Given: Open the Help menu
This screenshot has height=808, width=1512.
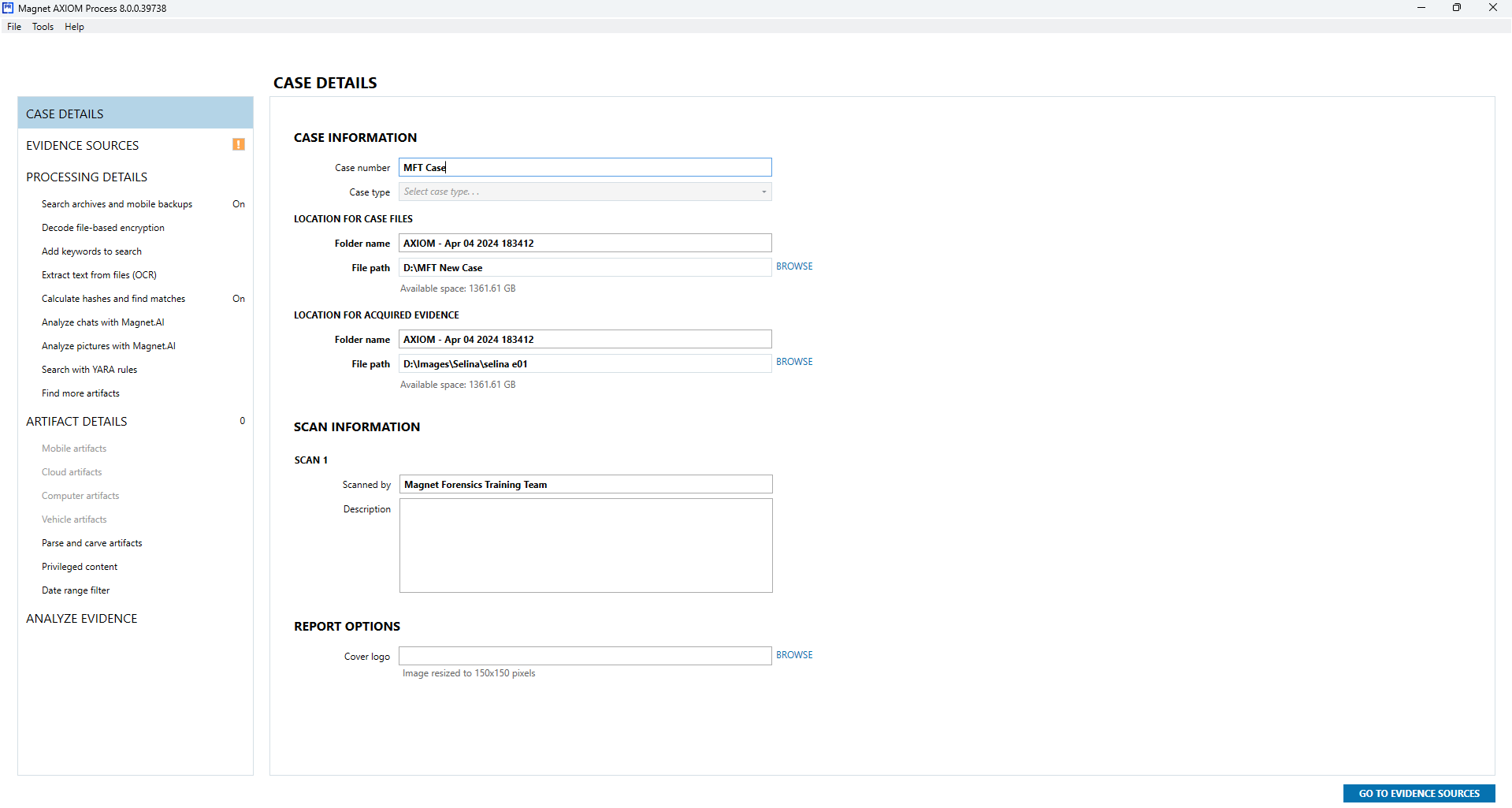Looking at the screenshot, I should click(x=74, y=27).
